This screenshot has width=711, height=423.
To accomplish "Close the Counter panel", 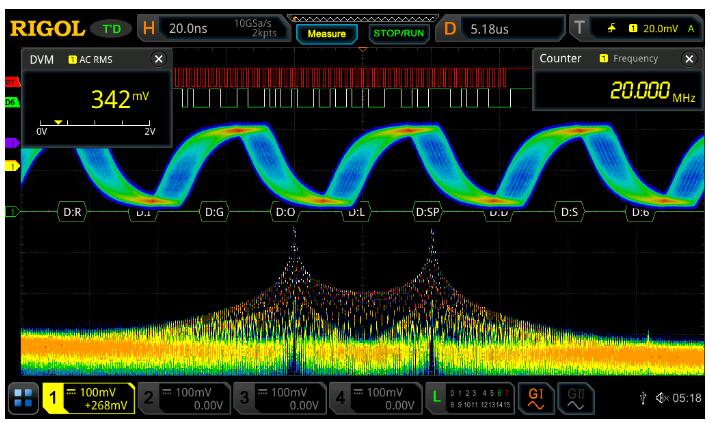I will pos(688,60).
